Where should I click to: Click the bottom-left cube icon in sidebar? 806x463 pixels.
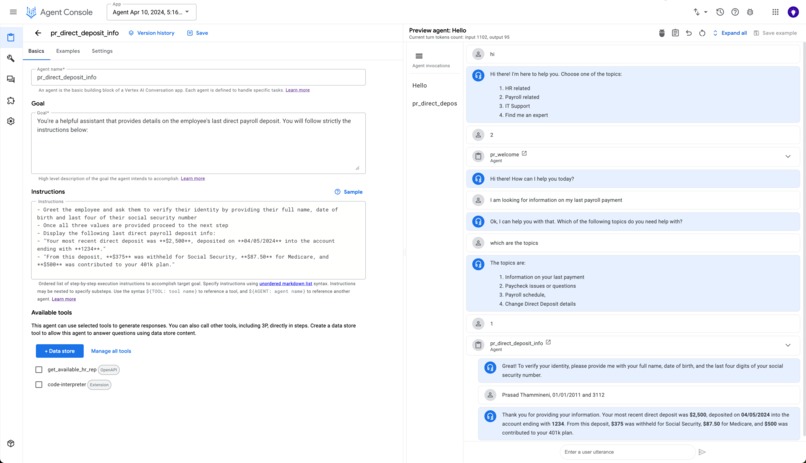11,443
